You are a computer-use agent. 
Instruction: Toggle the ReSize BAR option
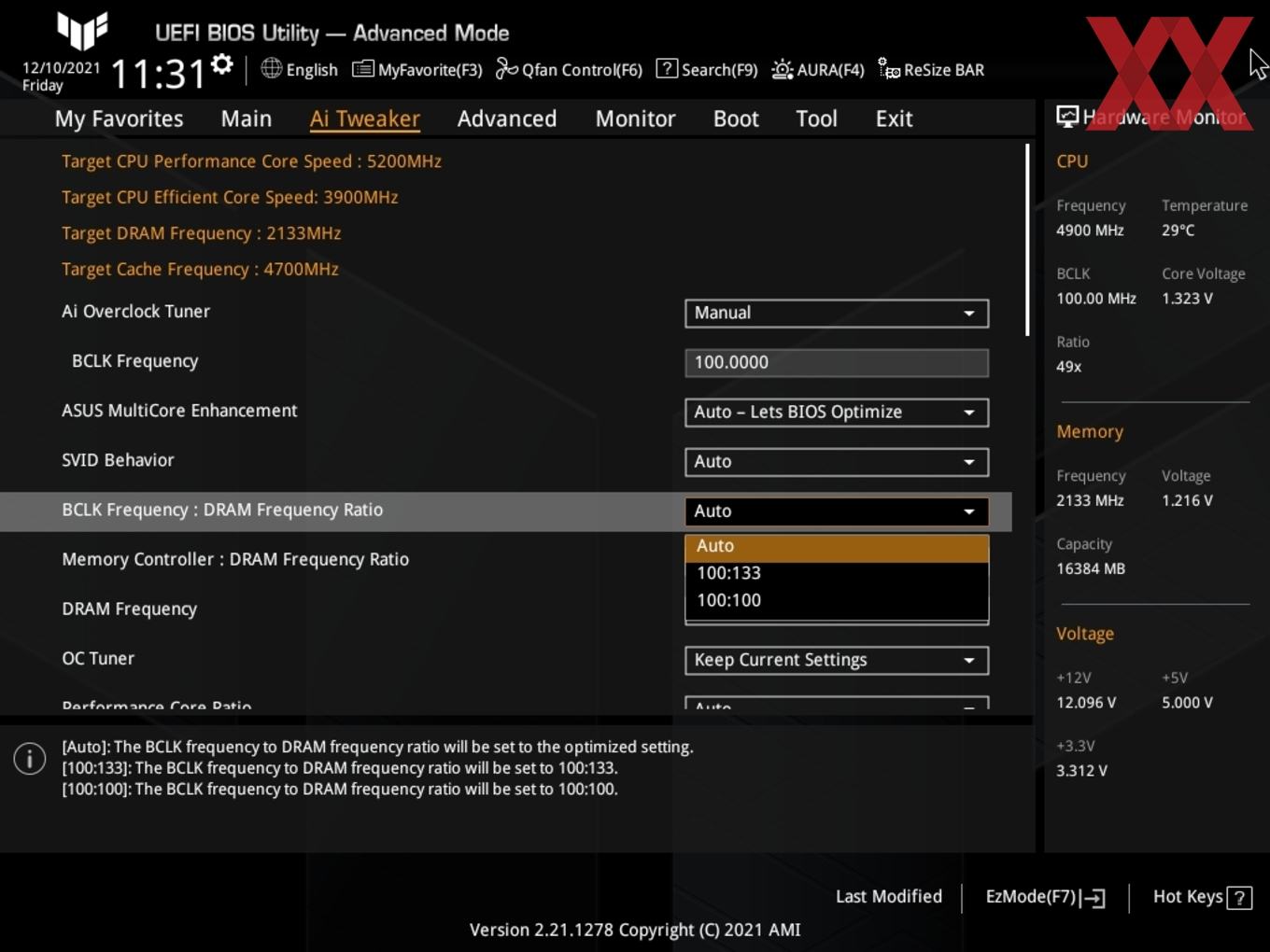(931, 69)
